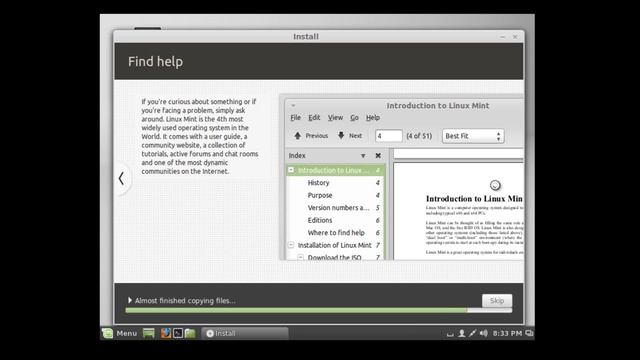The height and width of the screenshot is (360, 640).
Task: Click the Linux Mint logo on document page
Action: tap(495, 185)
